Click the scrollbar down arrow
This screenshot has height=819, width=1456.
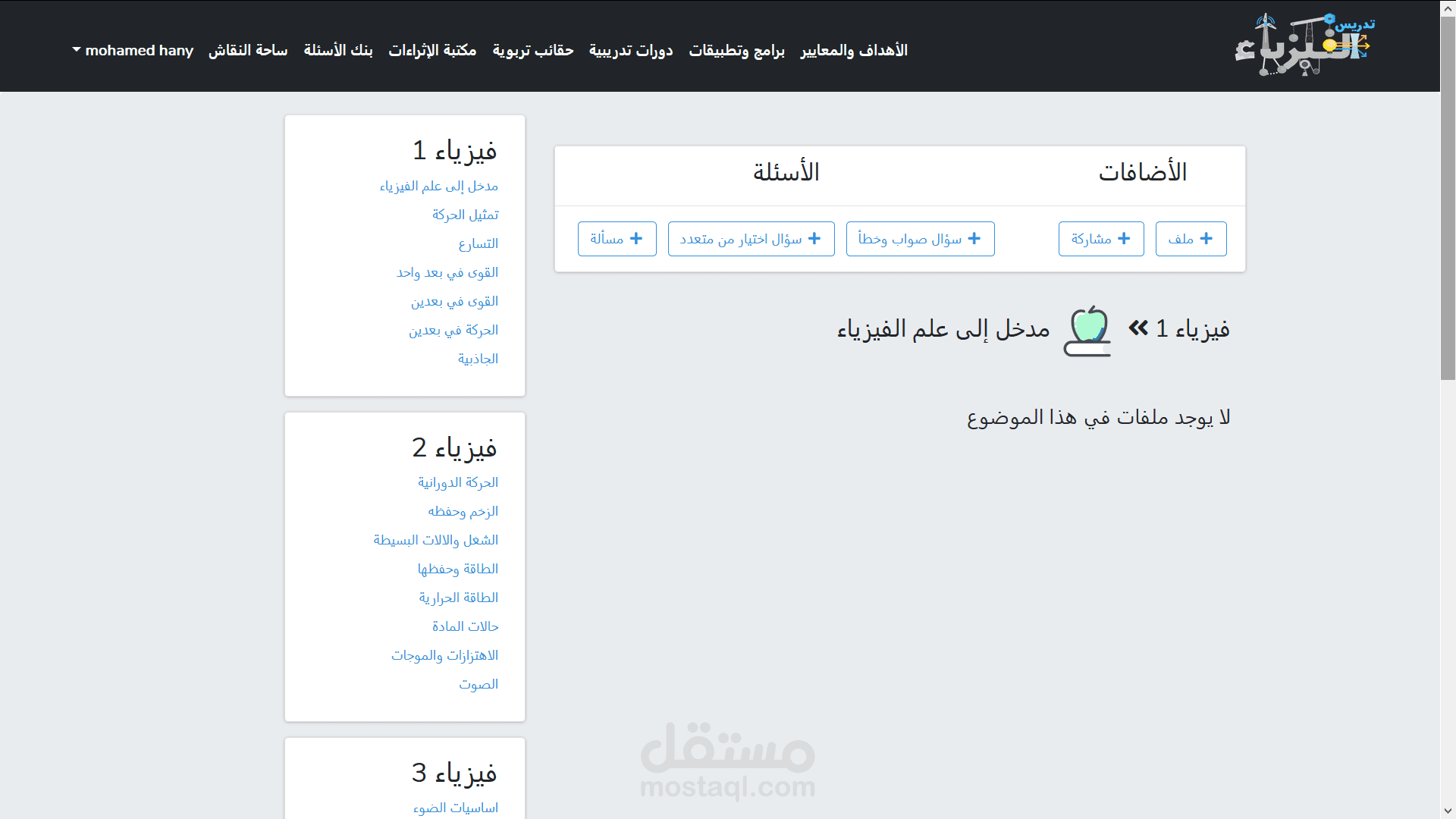(x=1448, y=811)
